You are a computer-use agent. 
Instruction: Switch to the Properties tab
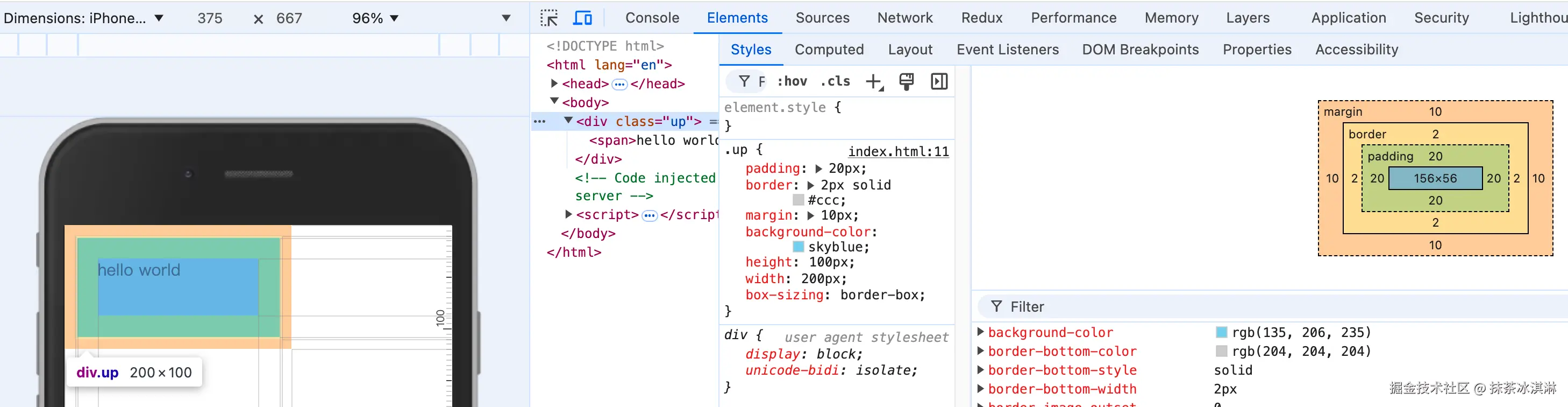1257,50
